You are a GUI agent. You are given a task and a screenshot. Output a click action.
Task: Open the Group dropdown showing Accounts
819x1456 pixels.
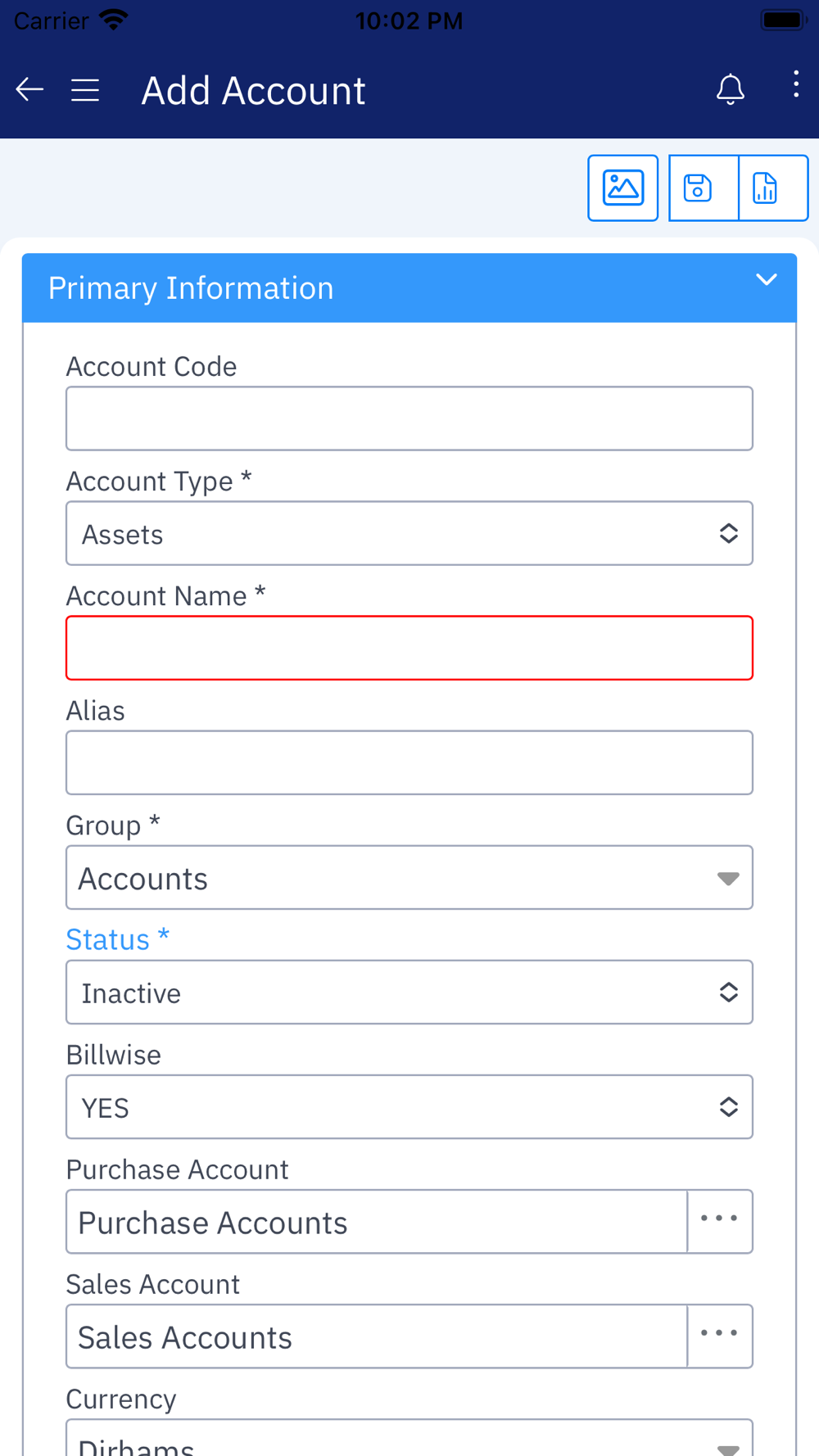point(409,877)
